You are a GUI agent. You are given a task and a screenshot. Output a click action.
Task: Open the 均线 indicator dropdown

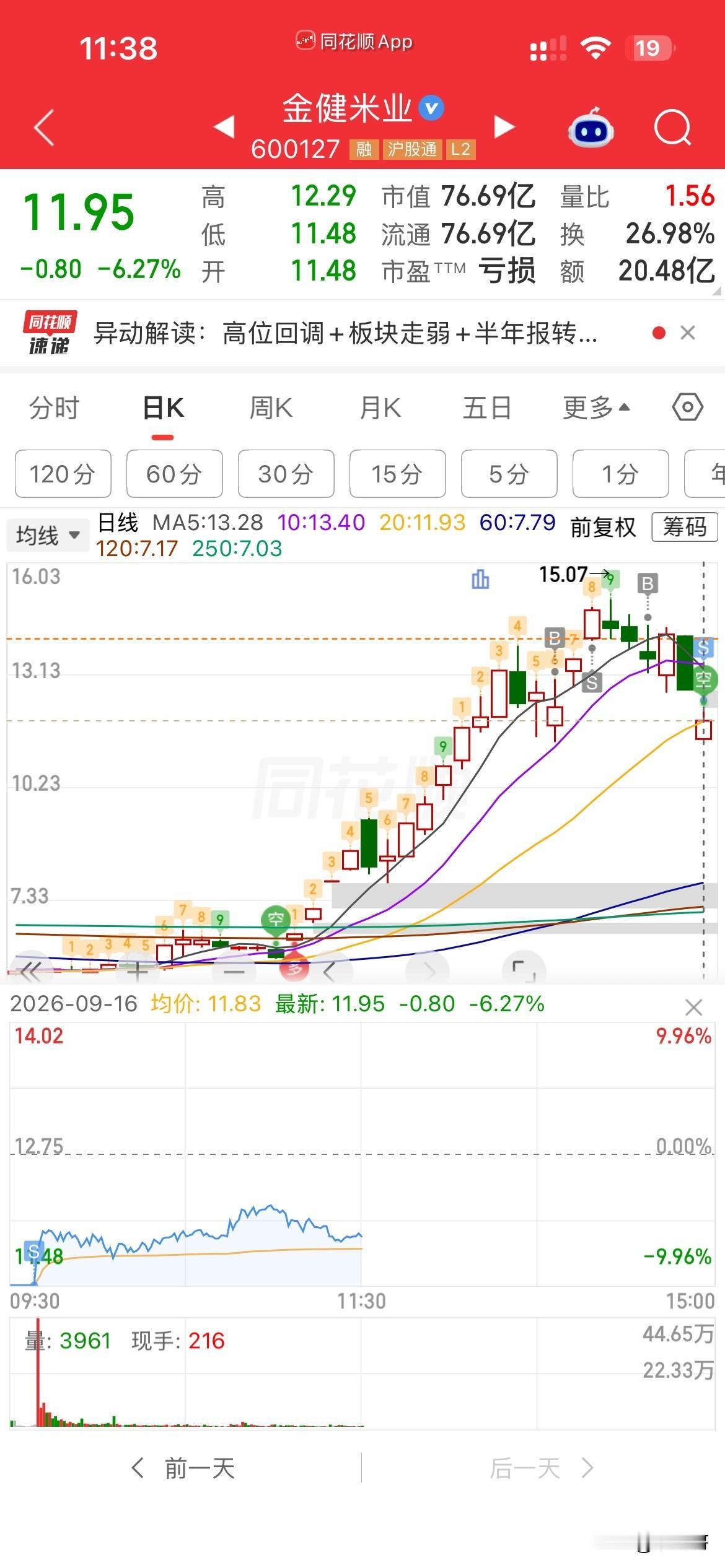pyautogui.click(x=48, y=535)
